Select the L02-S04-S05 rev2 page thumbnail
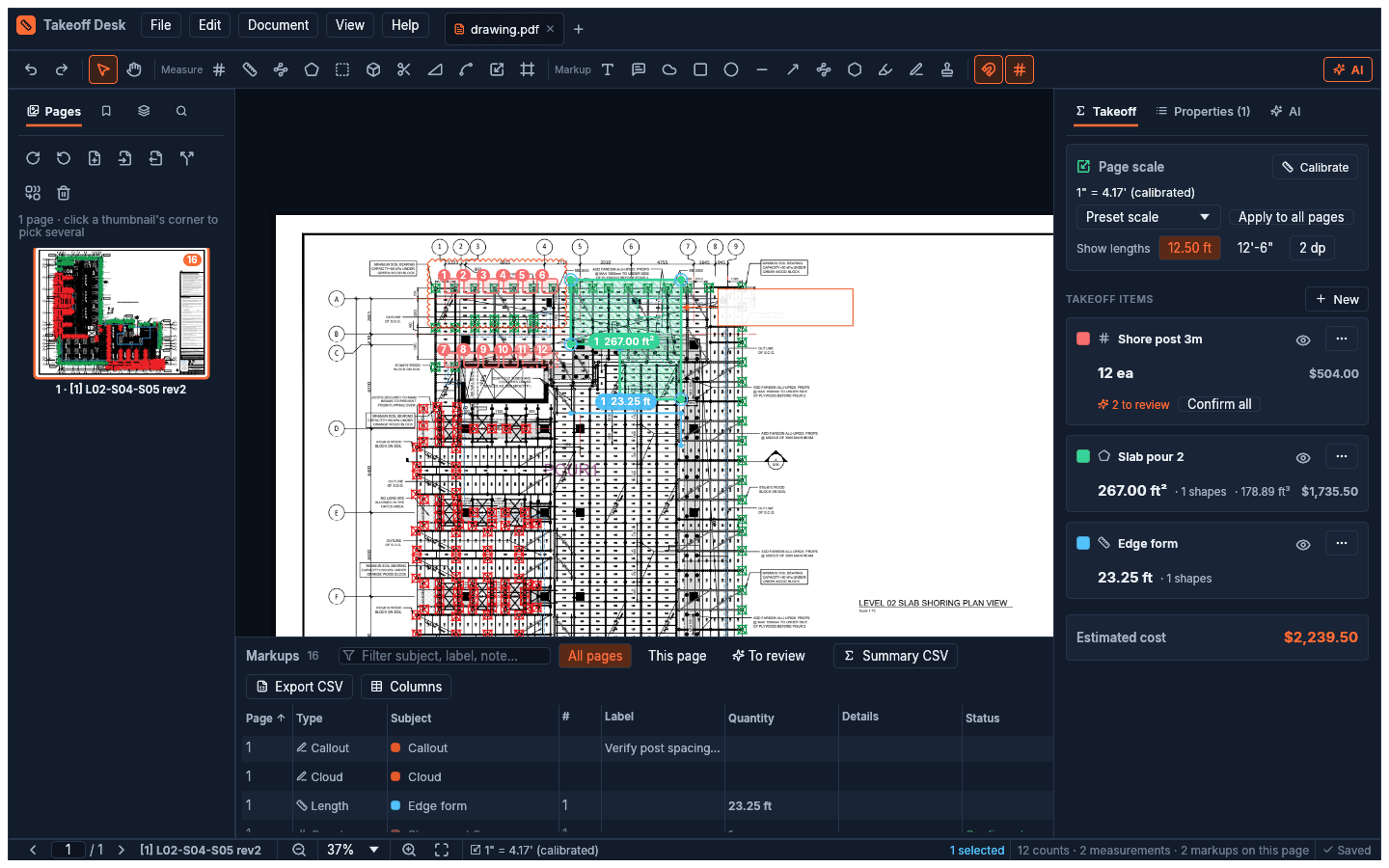The image size is (1389, 868). [122, 312]
